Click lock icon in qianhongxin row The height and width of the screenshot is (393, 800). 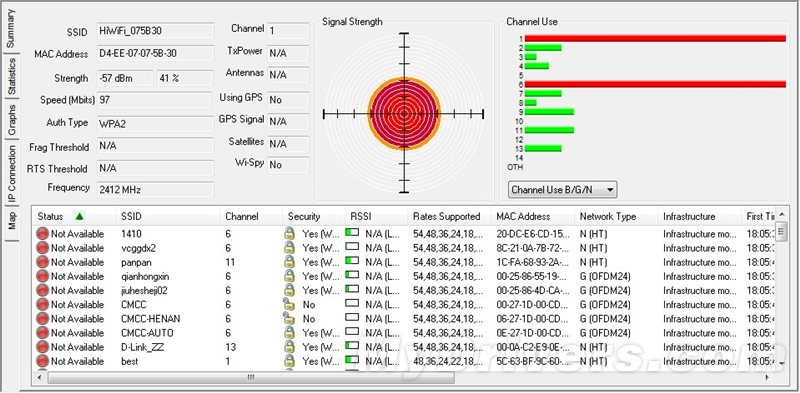tap(289, 276)
